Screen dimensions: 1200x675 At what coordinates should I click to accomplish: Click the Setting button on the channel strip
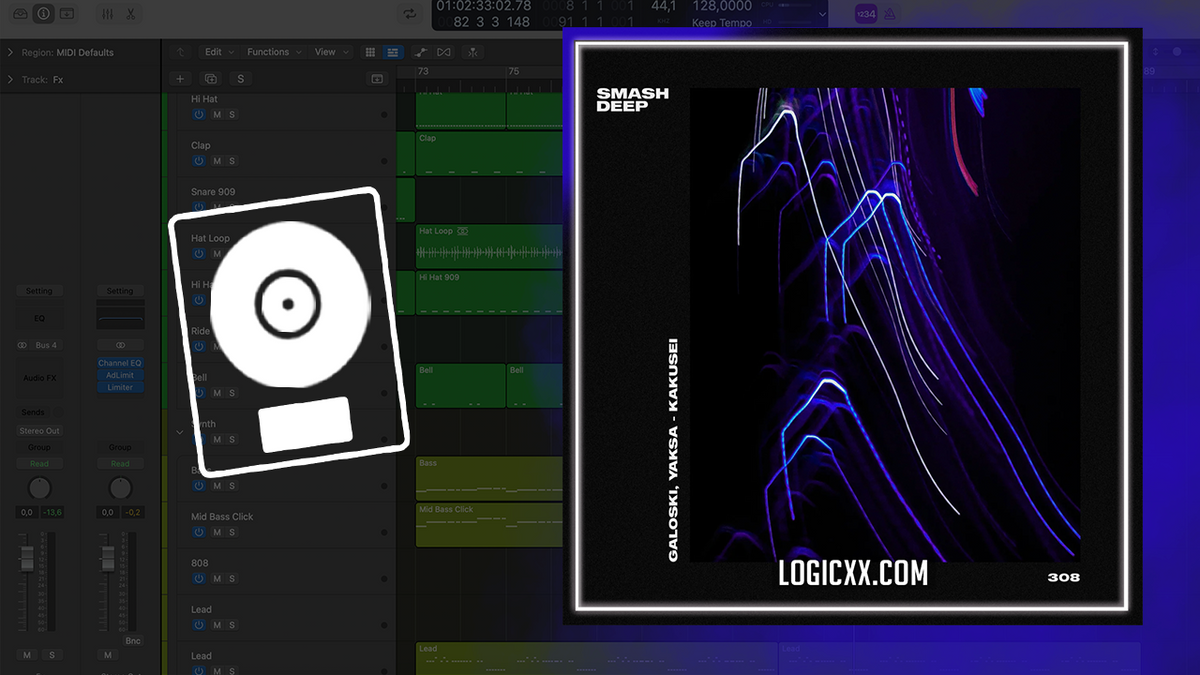click(x=40, y=290)
